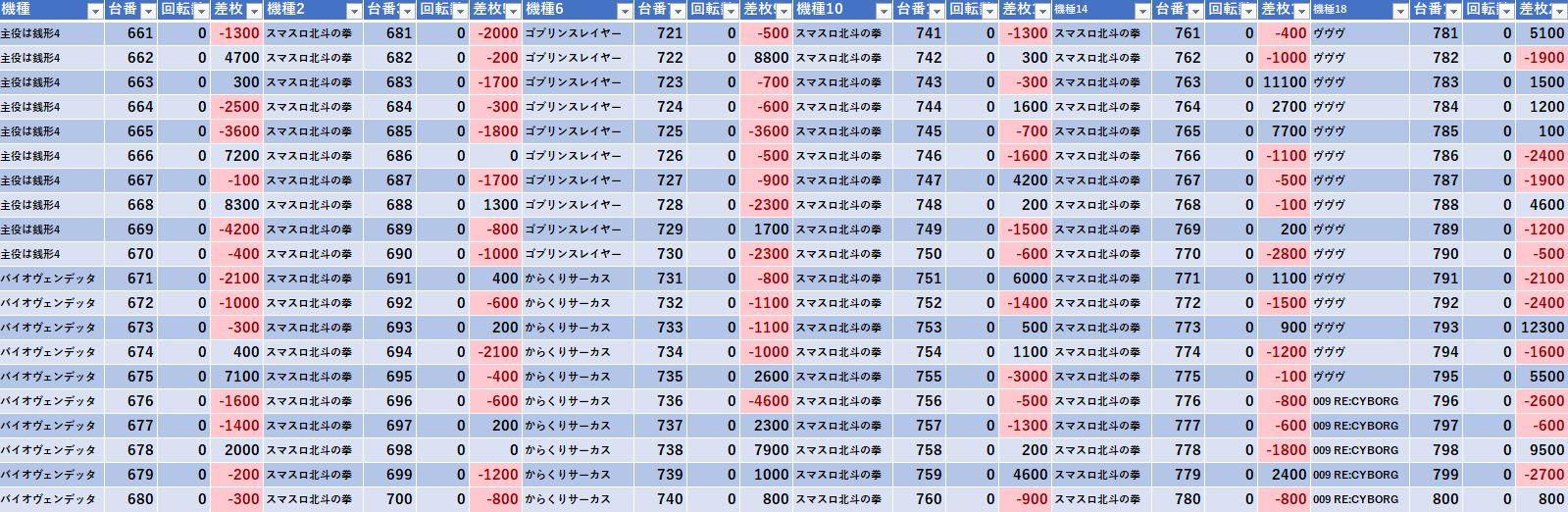This screenshot has height=512, width=1568.
Task: Open 差枚 filter for machines 661–680
Action: [254, 11]
